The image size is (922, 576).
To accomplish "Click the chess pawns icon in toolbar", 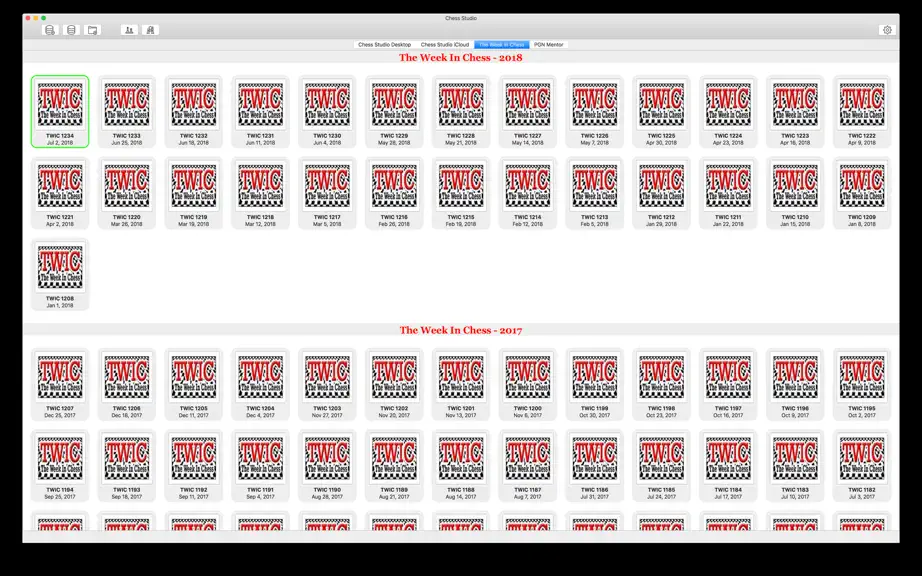I will point(129,30).
